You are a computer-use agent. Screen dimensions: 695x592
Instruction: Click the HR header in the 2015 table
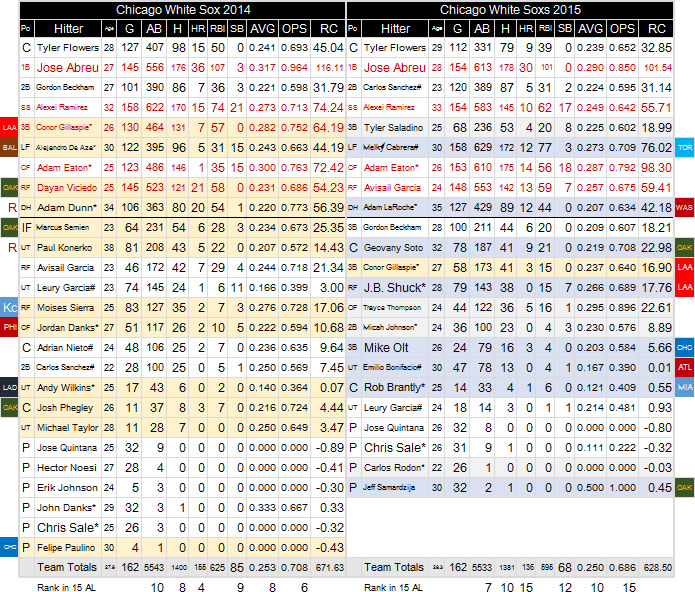(x=526, y=29)
